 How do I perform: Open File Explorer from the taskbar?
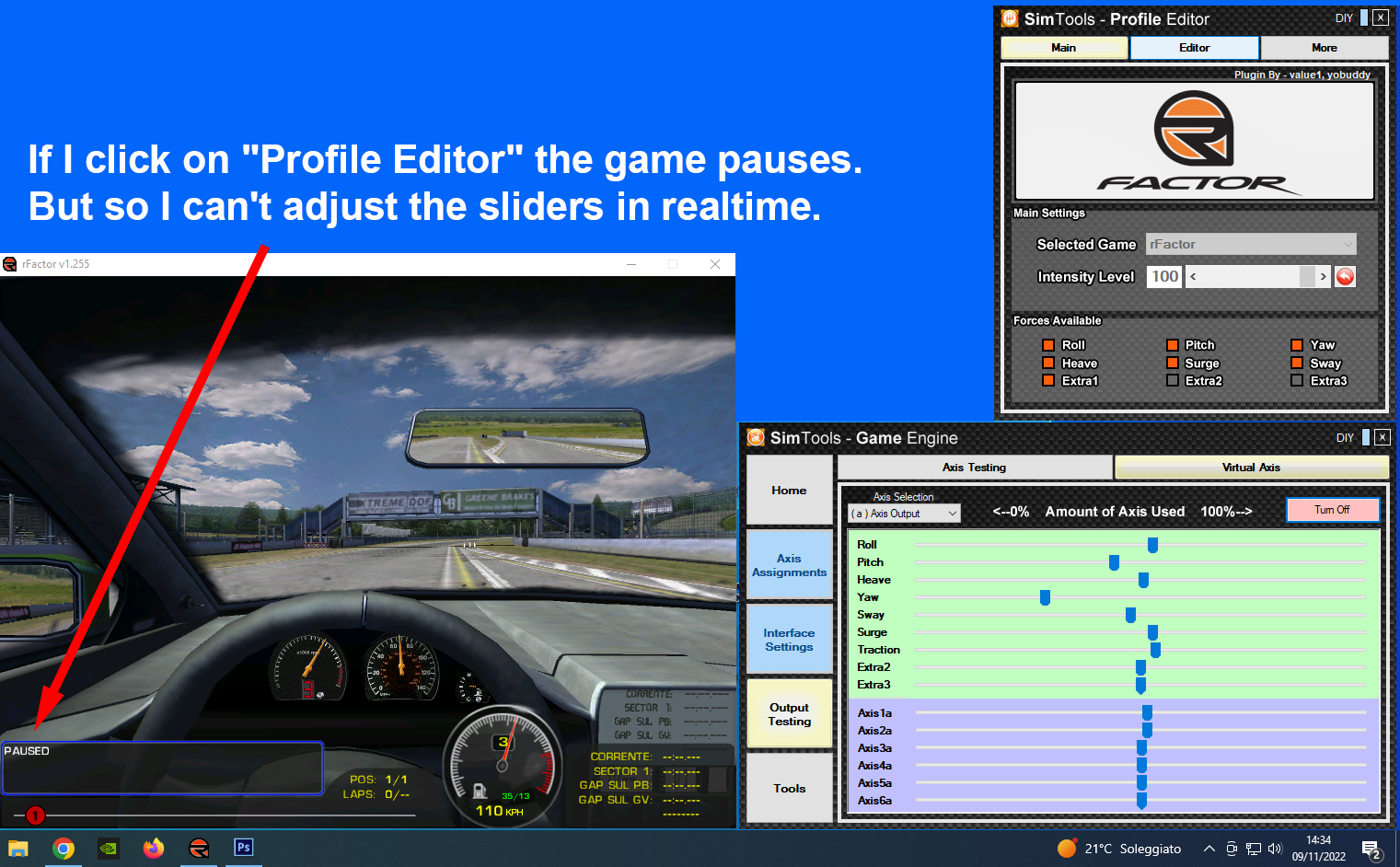18,848
